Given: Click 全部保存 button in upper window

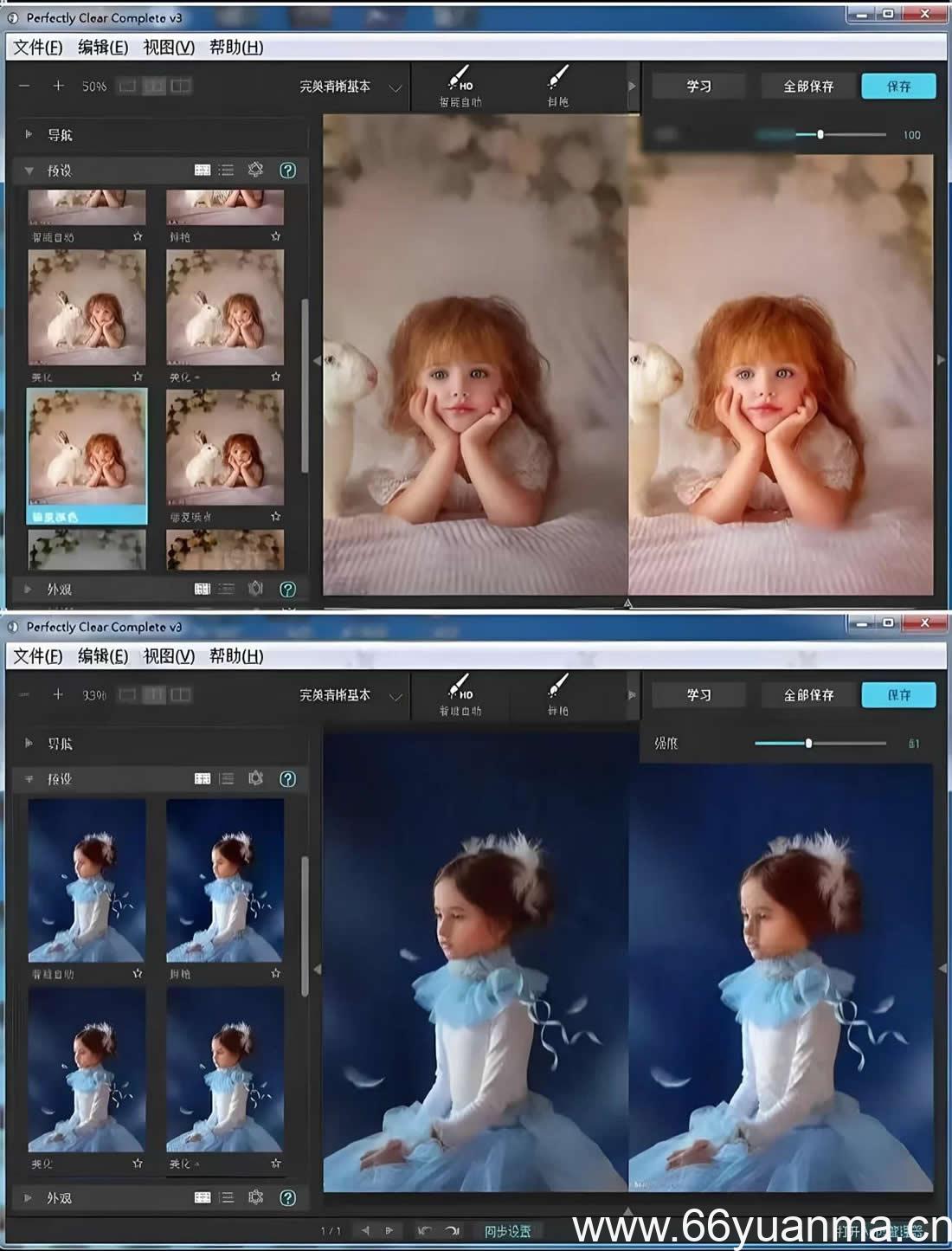Looking at the screenshot, I should coord(808,86).
